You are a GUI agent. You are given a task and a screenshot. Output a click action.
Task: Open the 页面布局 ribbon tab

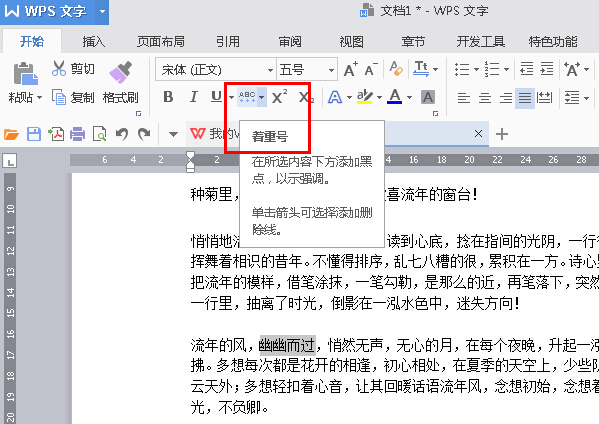(161, 41)
